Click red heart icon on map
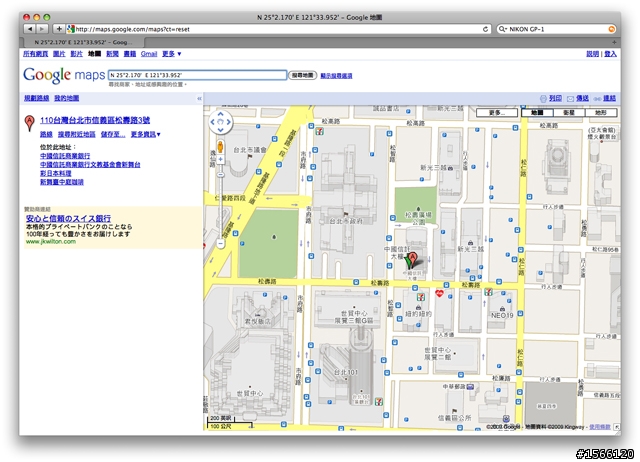Image resolution: width=640 pixels, height=462 pixels. pos(439,293)
